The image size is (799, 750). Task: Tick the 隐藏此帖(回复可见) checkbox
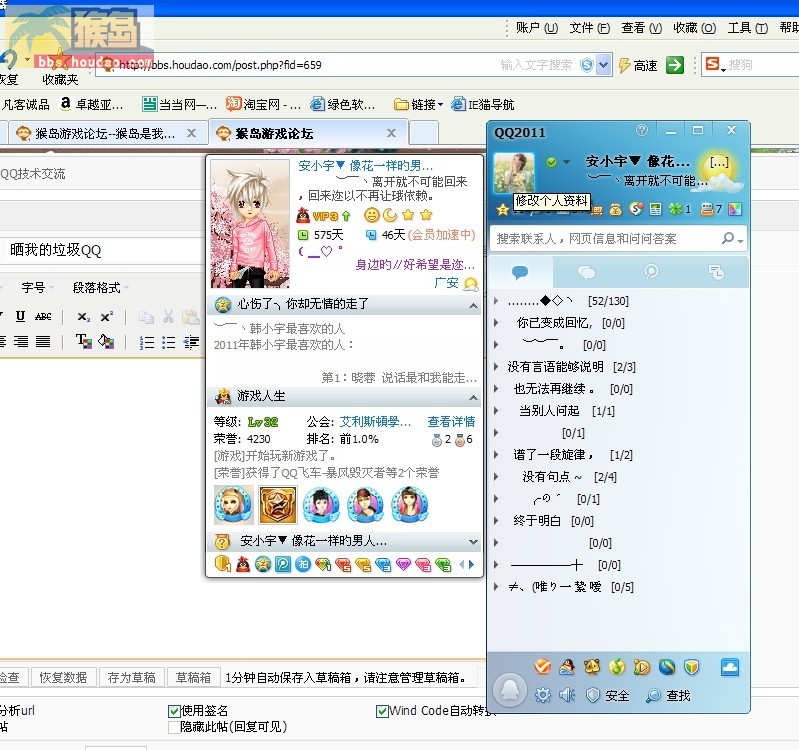click(174, 727)
